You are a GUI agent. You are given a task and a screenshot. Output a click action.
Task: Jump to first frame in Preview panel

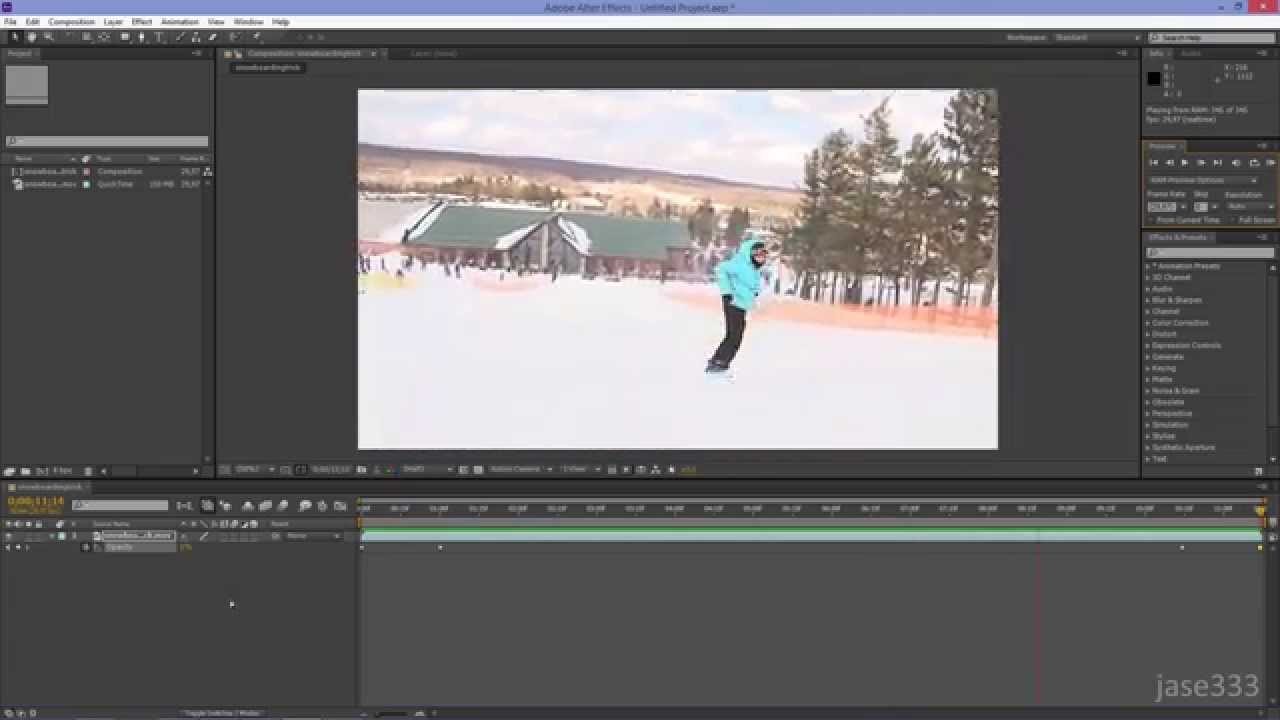point(1154,163)
